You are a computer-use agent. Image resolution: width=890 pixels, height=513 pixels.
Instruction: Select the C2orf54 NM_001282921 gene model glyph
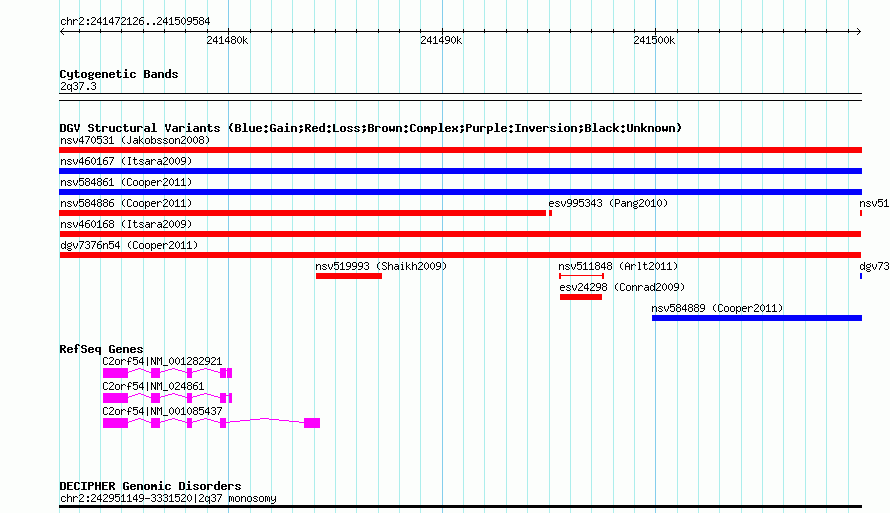pyautogui.click(x=167, y=373)
